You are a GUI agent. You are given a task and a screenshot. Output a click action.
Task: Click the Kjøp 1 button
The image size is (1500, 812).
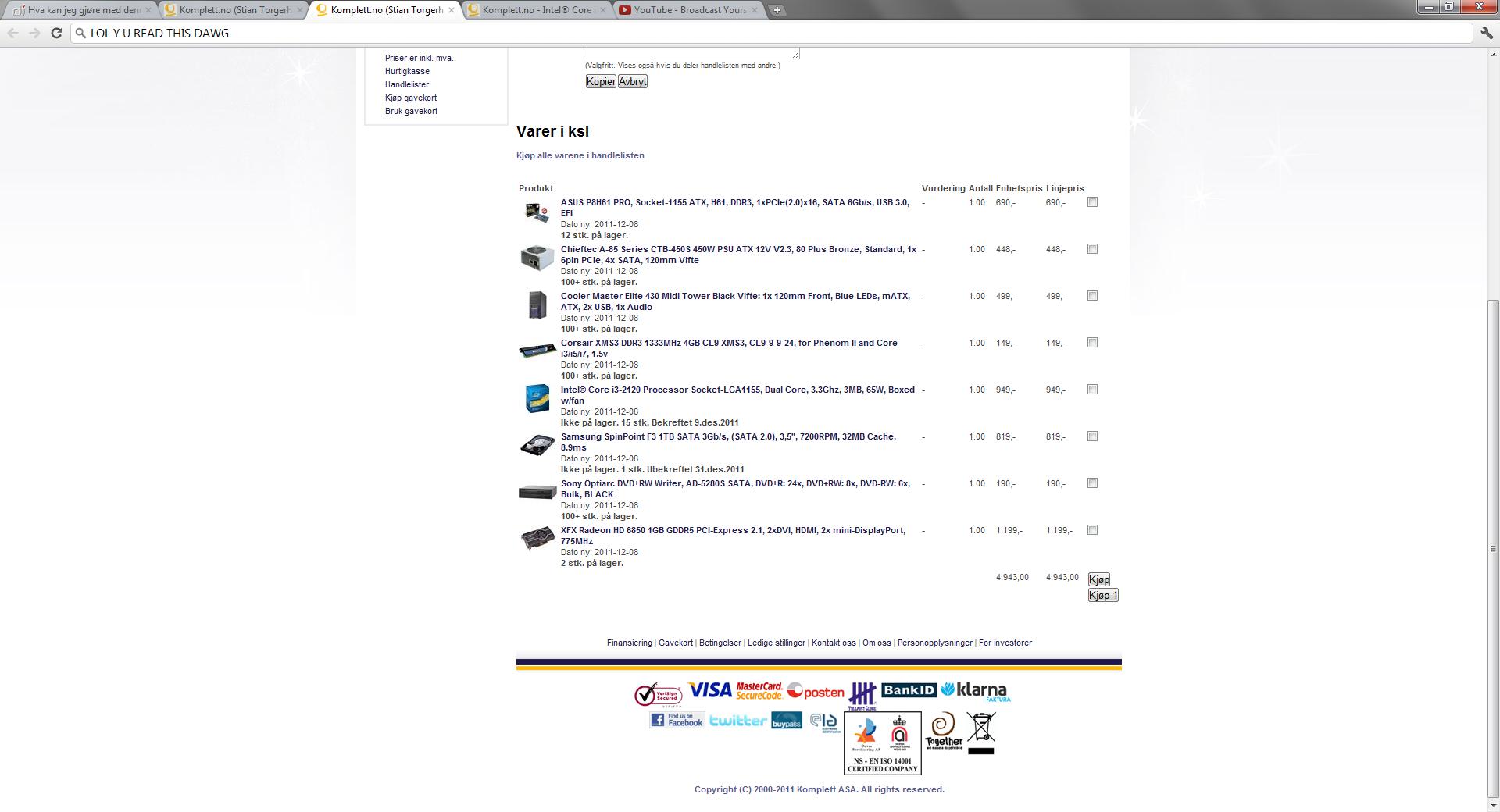pos(1103,595)
